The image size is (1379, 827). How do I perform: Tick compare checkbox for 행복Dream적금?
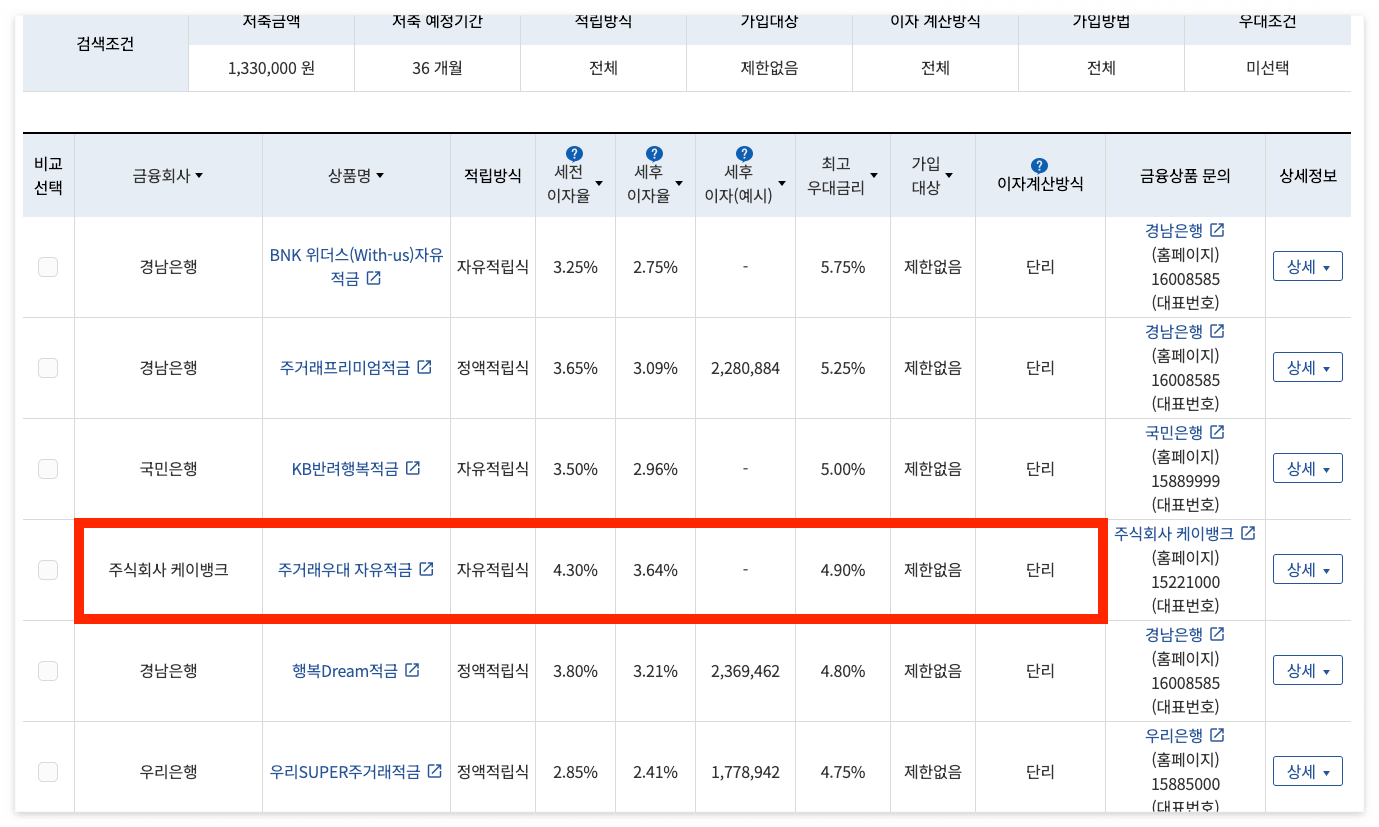(48, 671)
